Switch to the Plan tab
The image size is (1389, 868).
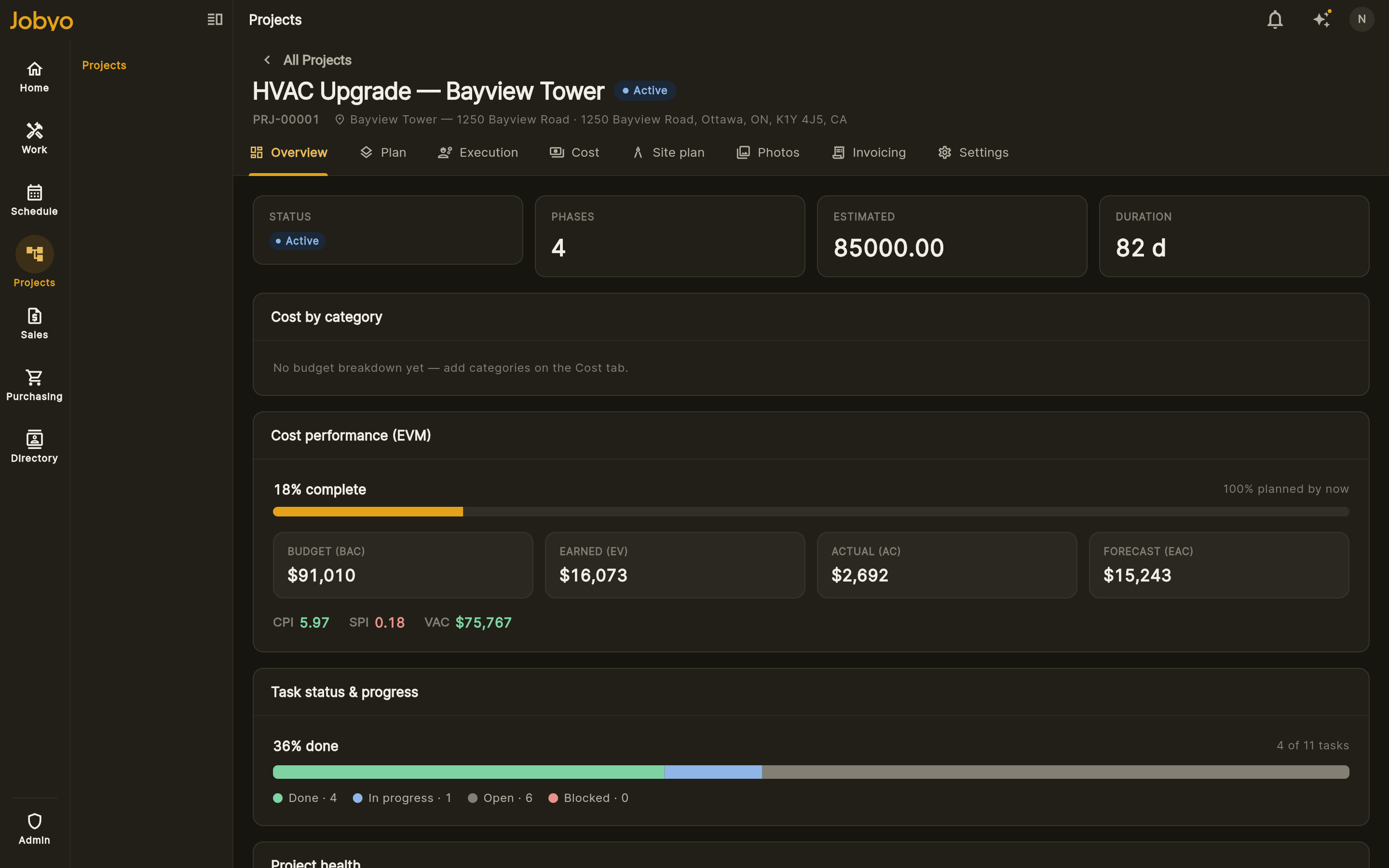click(x=383, y=153)
